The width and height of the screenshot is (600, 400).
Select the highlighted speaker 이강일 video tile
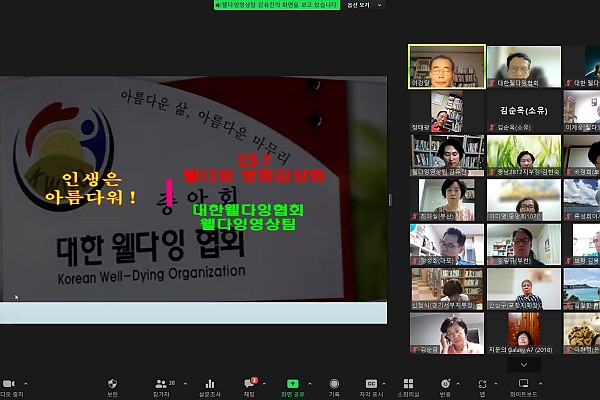pos(447,67)
